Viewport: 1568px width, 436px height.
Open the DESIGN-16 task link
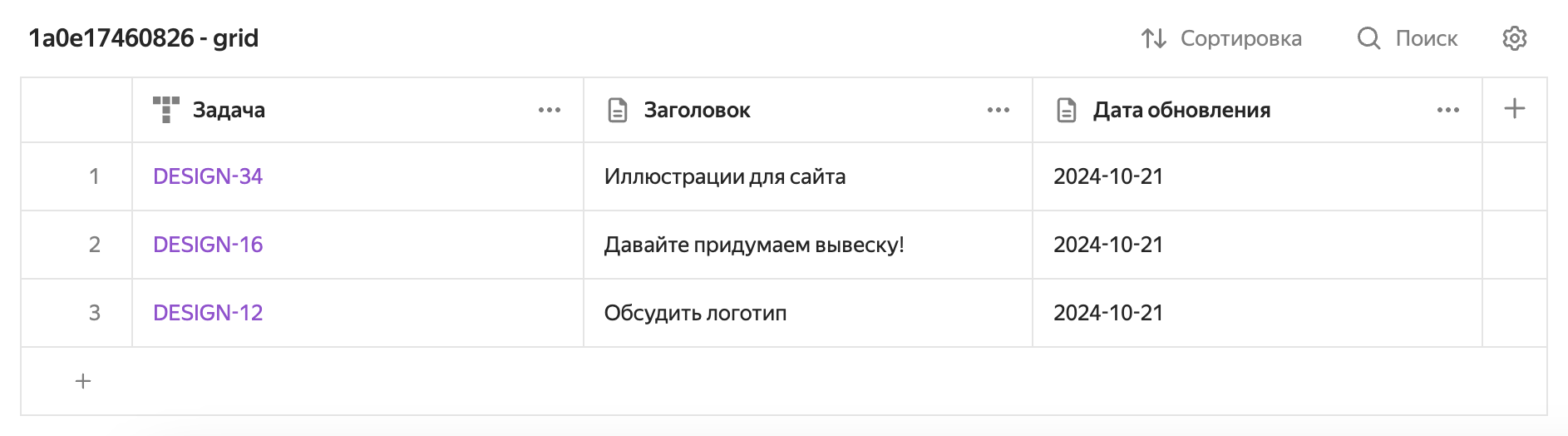tap(208, 245)
